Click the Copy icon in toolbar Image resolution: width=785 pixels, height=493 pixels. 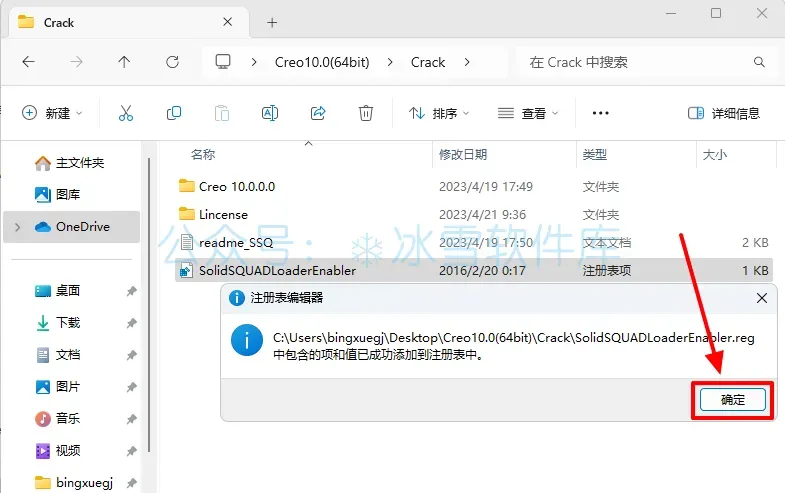pos(174,113)
